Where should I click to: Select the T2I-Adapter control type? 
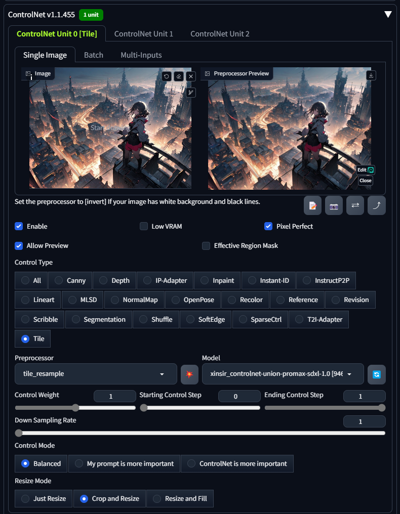(319, 319)
